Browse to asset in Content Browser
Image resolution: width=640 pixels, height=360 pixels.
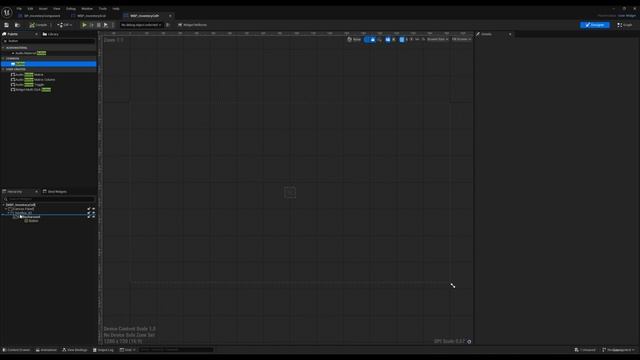tap(17, 25)
